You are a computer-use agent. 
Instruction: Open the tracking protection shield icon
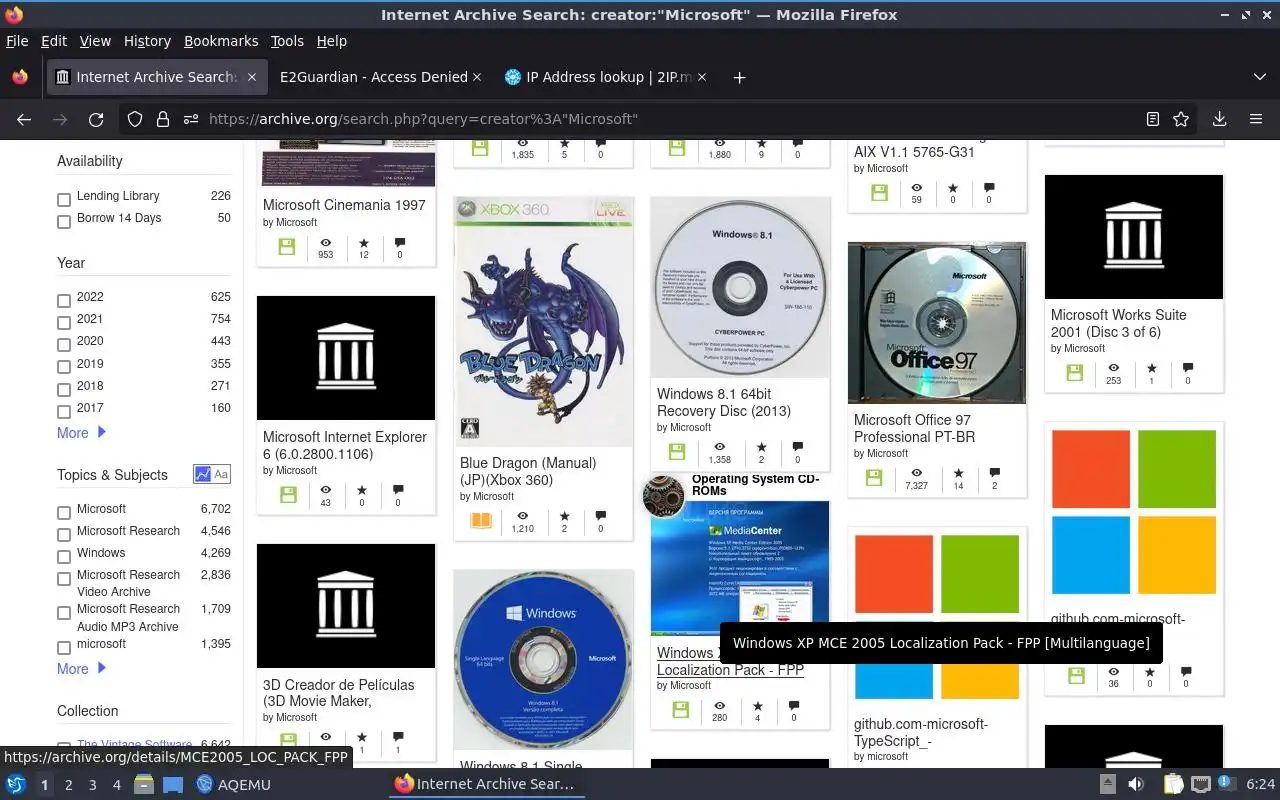point(135,119)
